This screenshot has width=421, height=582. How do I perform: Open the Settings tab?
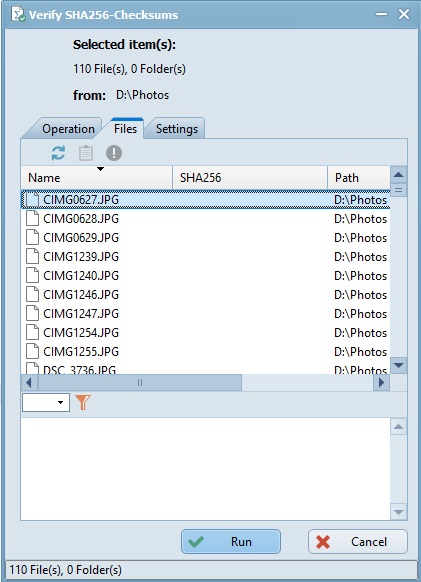click(177, 129)
